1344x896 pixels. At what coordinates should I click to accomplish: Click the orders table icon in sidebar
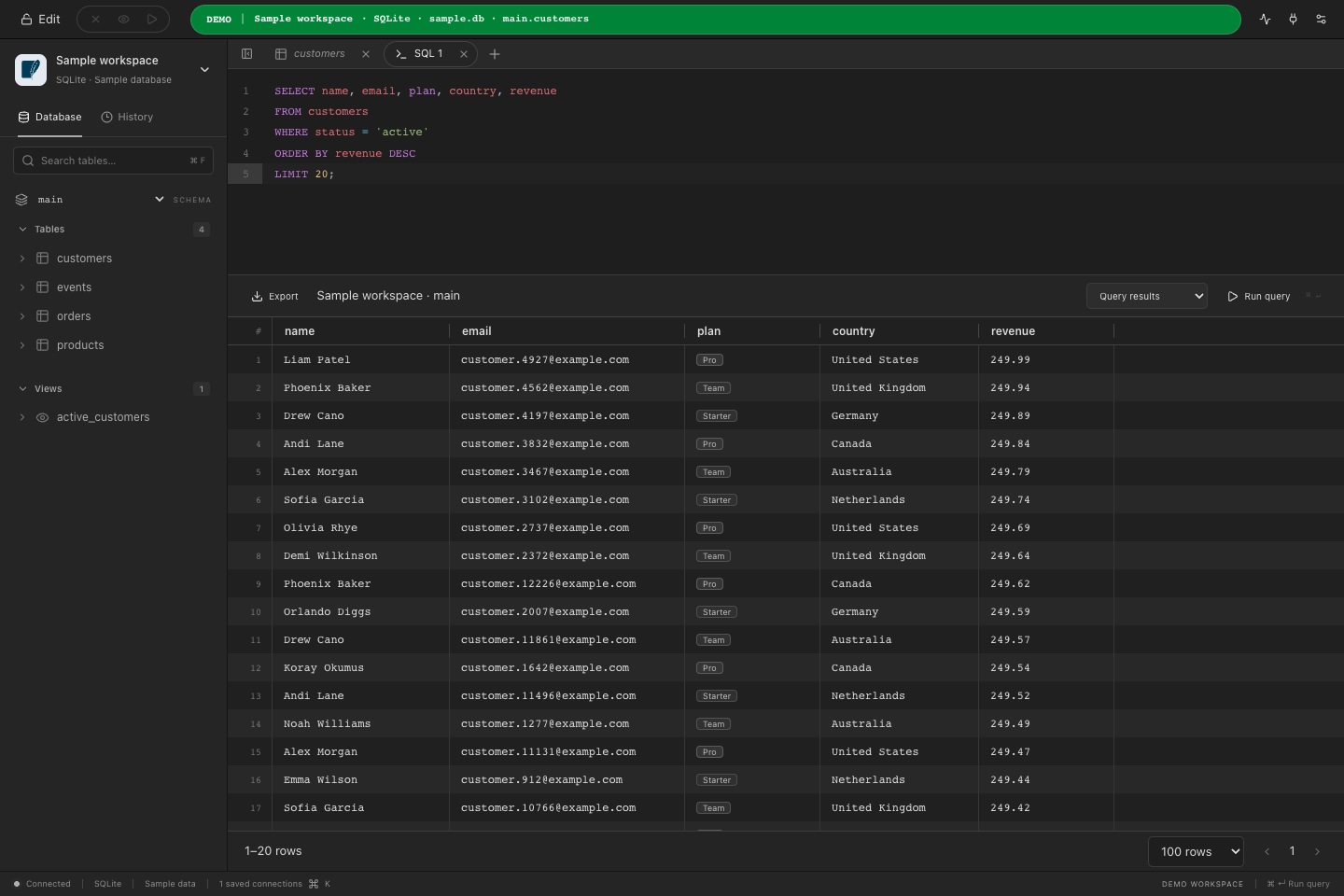(42, 316)
